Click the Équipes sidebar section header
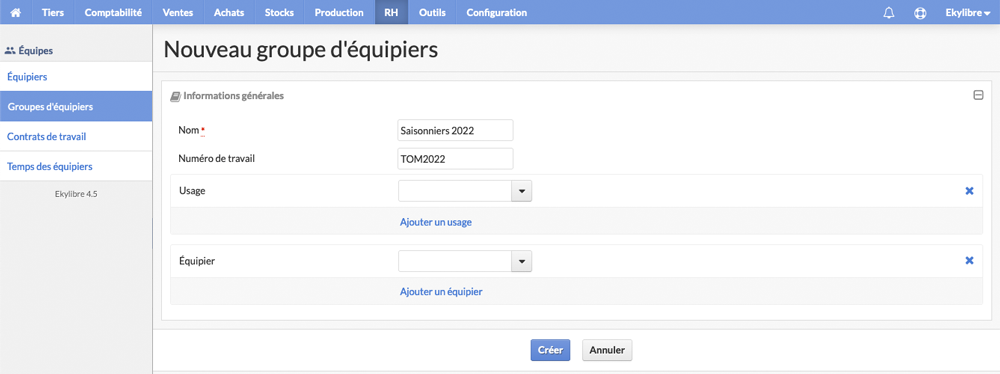The height and width of the screenshot is (374, 1000). 29,50
